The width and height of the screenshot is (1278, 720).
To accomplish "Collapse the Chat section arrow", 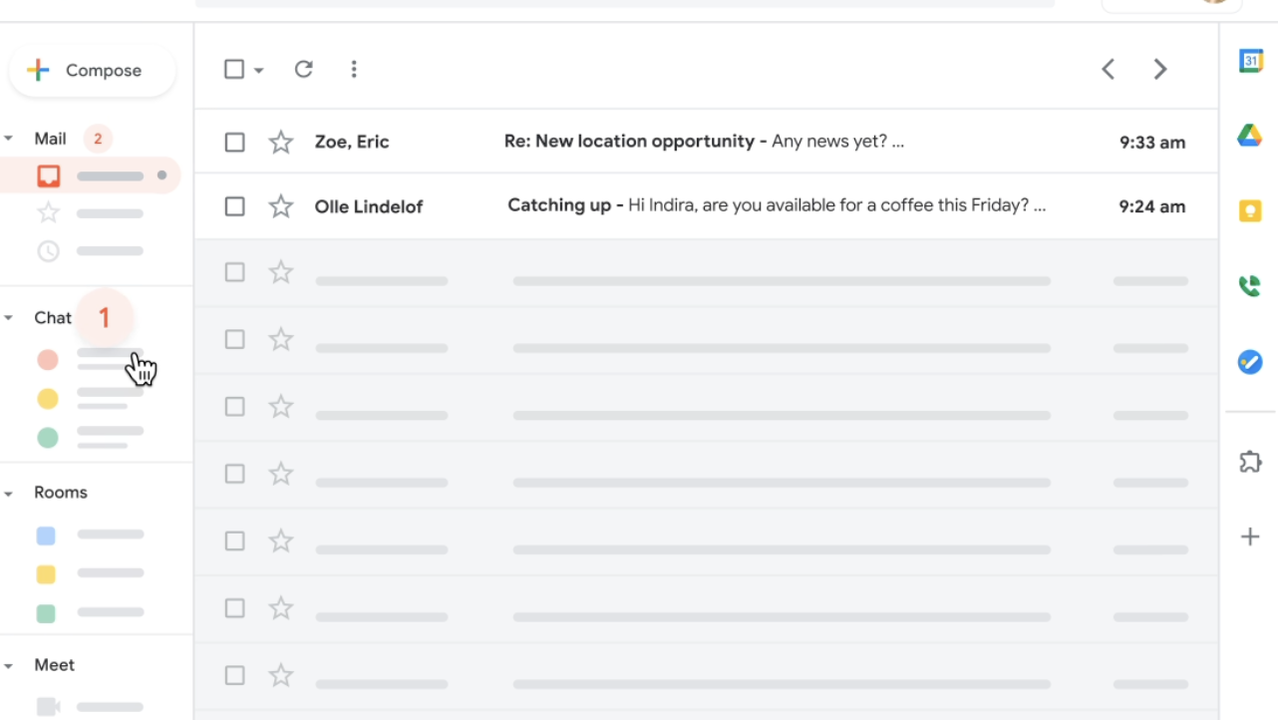I will 9,318.
